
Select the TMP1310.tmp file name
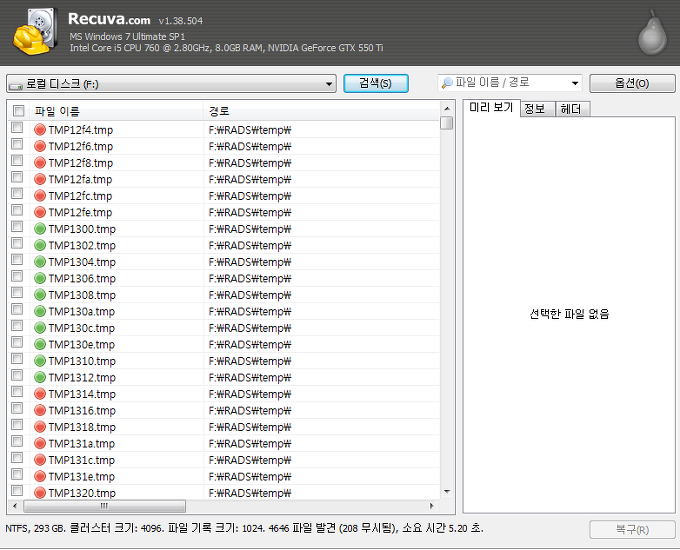(82, 361)
